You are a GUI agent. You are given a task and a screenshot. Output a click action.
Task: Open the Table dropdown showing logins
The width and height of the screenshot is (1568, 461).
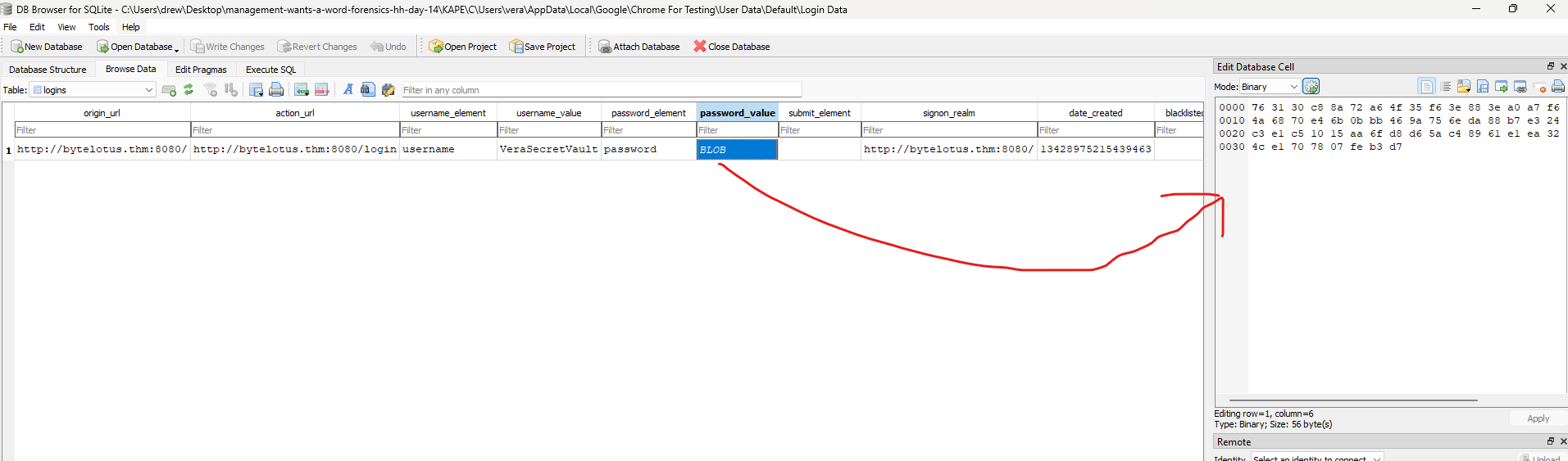93,90
